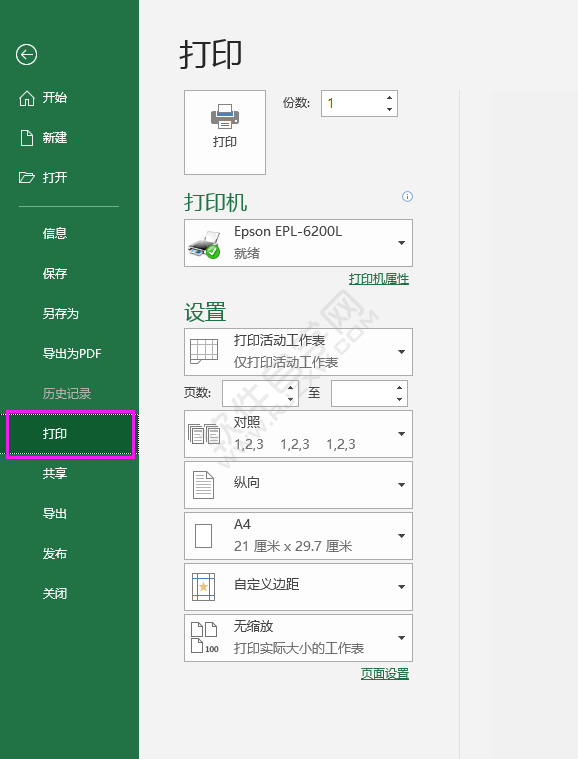Open the A4 paper size dropdown
The image size is (578, 759).
(298, 536)
